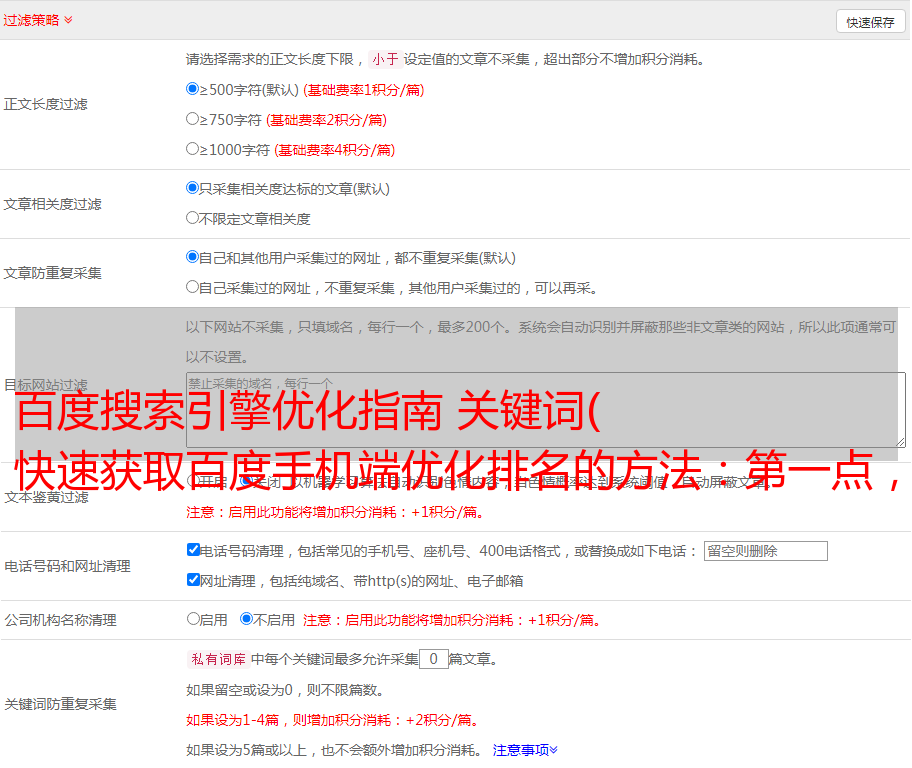Select 启用 for 公司机构名称清理
912x768 pixels.
pos(193,619)
